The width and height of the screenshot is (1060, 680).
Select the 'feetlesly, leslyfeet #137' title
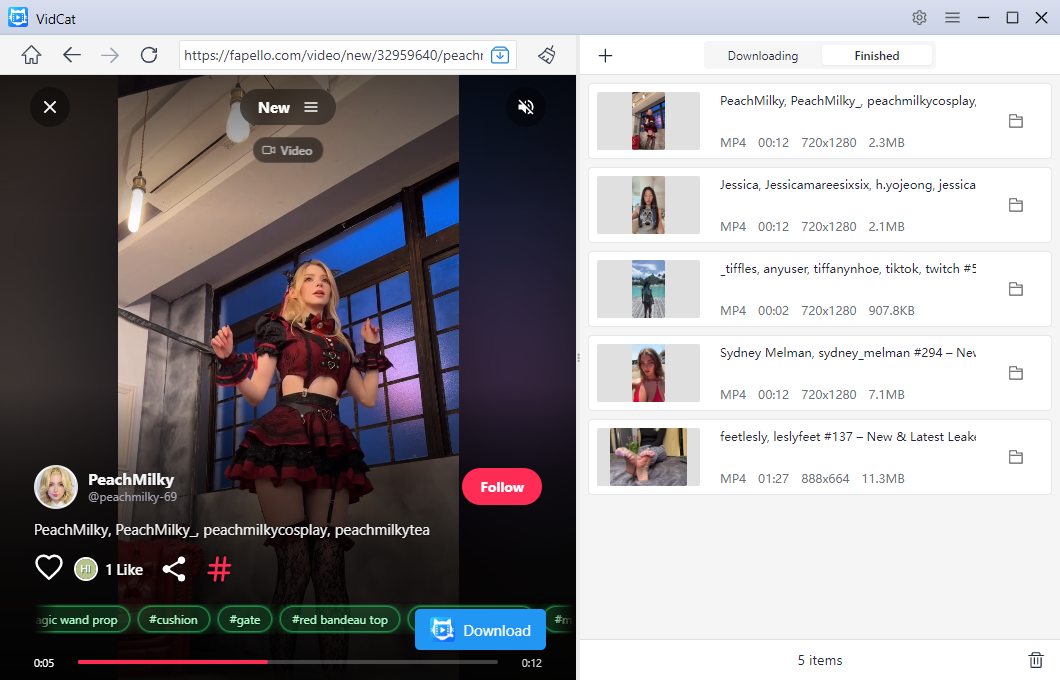point(848,437)
